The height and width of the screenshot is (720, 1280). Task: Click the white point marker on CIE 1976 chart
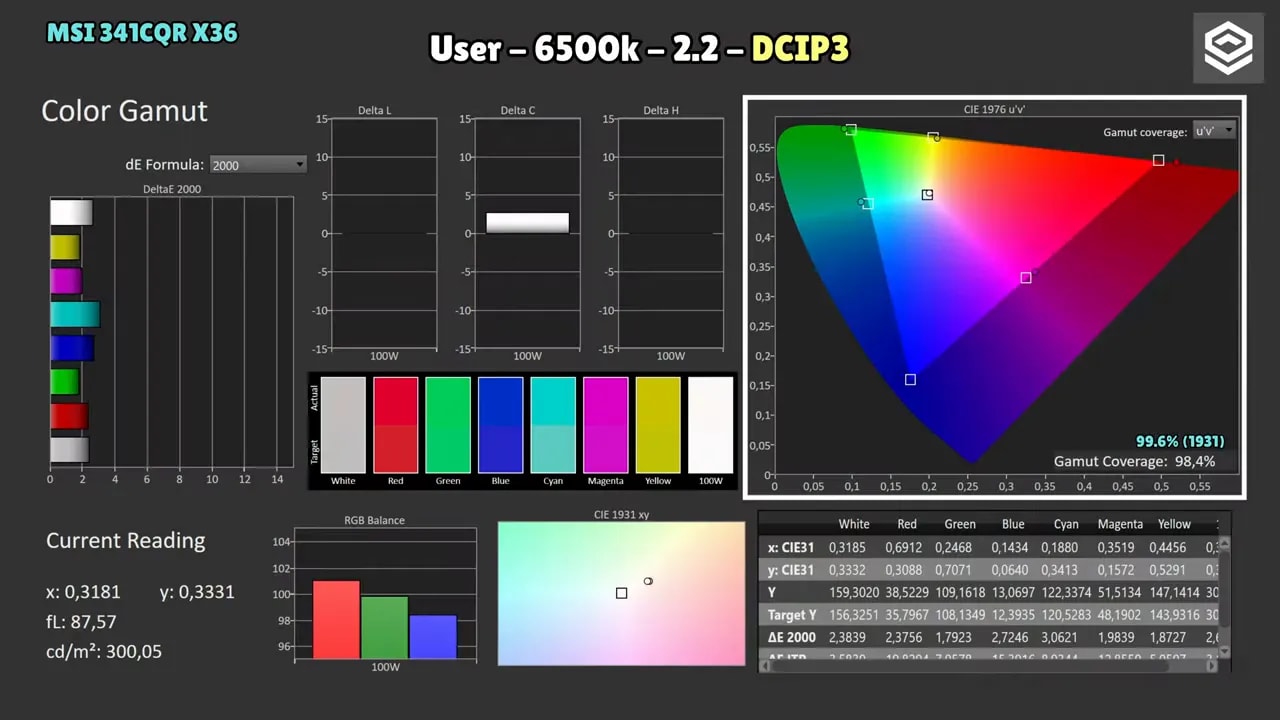[x=927, y=194]
